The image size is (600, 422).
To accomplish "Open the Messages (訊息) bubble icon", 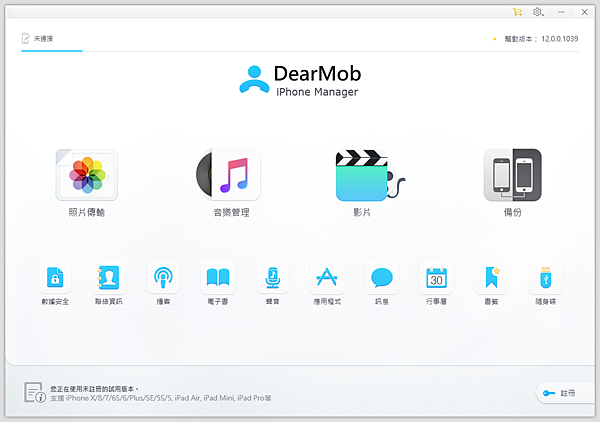I will [x=382, y=277].
